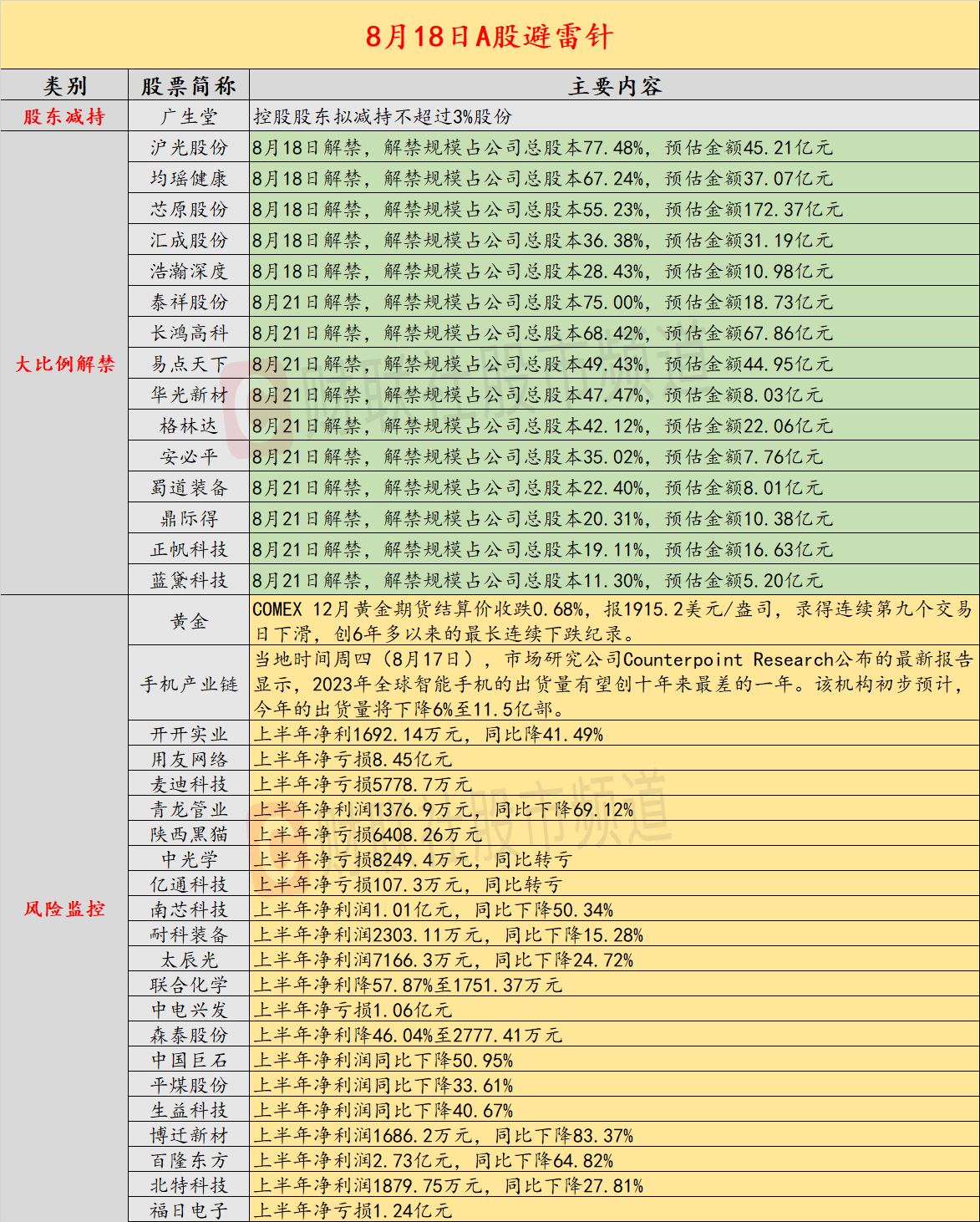Select stock name 福日电子

(189, 1210)
